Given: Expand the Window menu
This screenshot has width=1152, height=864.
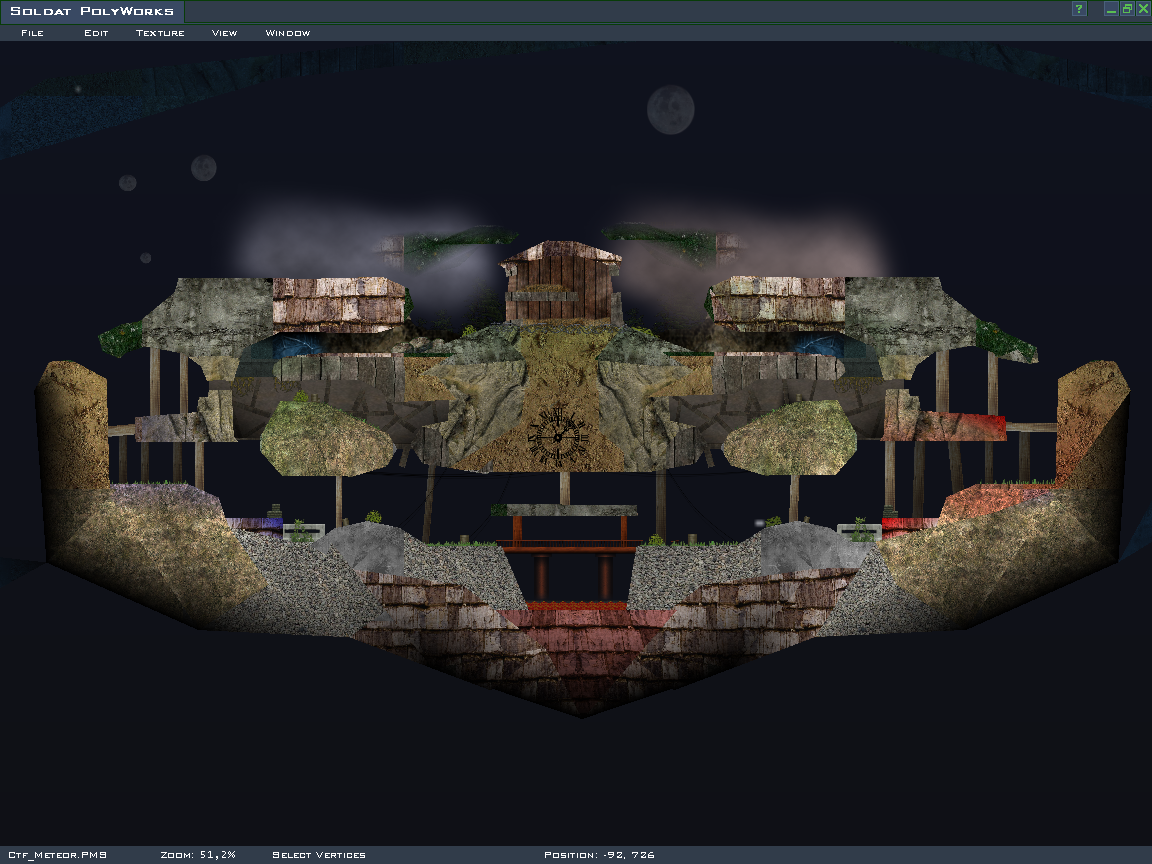Looking at the screenshot, I should (x=287, y=33).
